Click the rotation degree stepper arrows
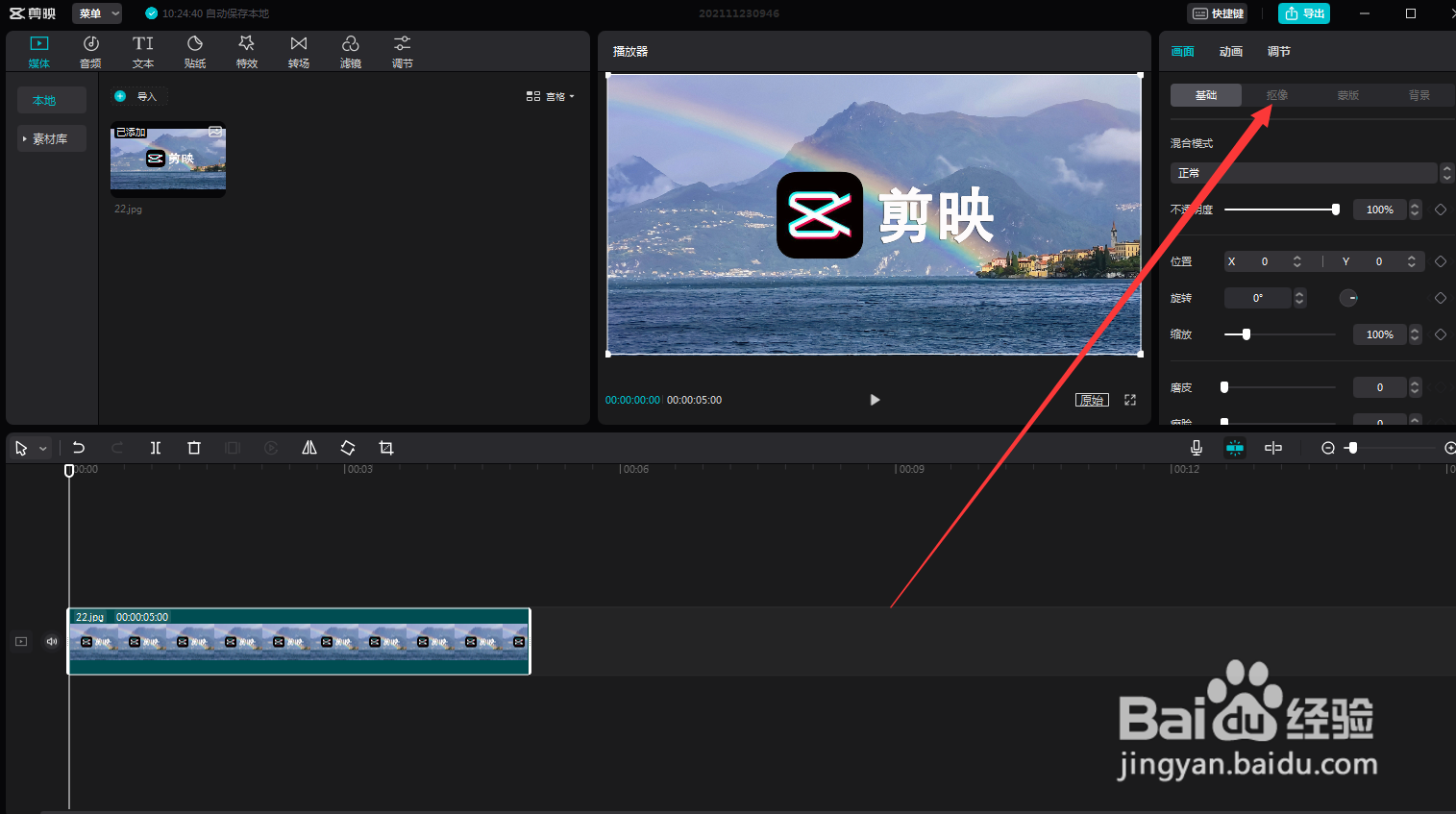The width and height of the screenshot is (1456, 814). coord(1300,298)
